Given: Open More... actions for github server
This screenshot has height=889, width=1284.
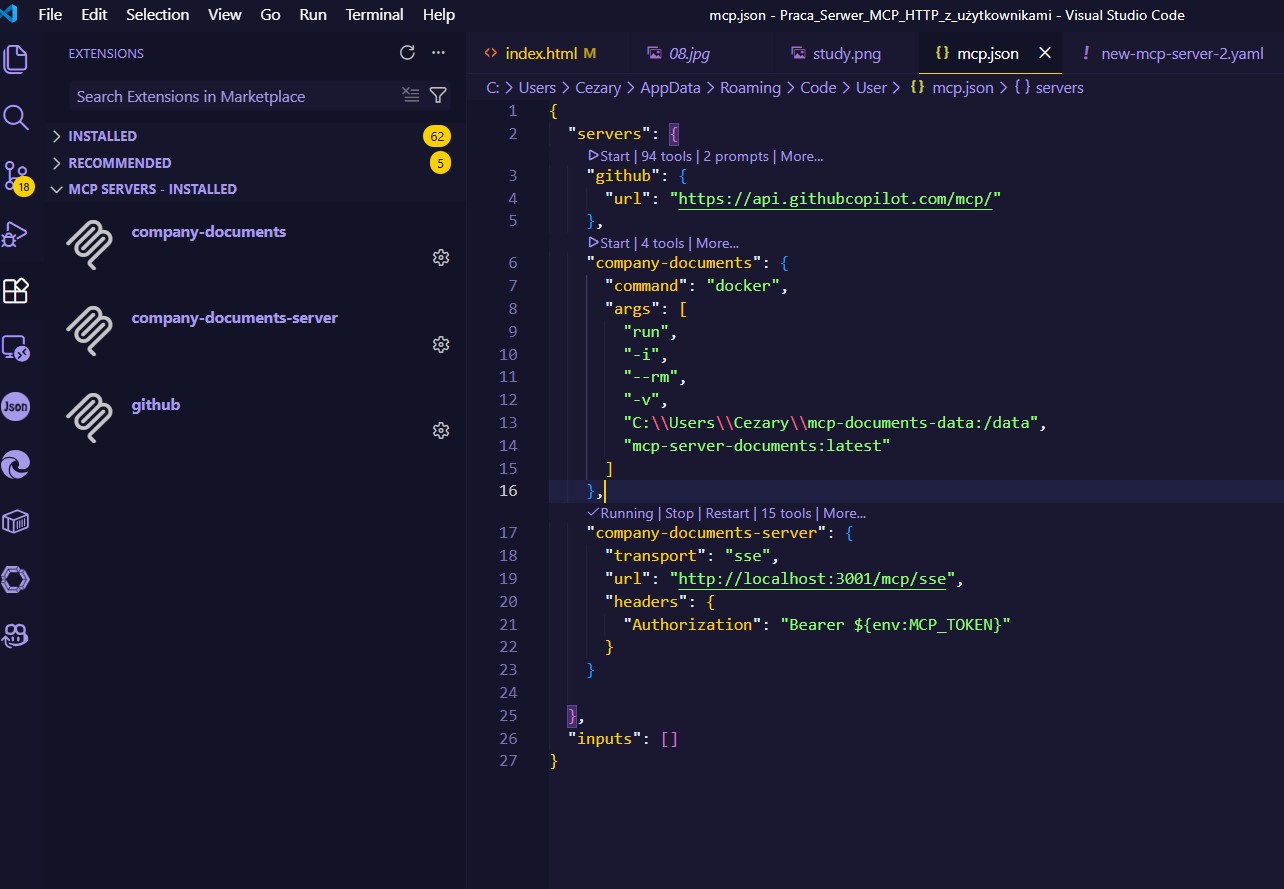Looking at the screenshot, I should pyautogui.click(x=802, y=156).
